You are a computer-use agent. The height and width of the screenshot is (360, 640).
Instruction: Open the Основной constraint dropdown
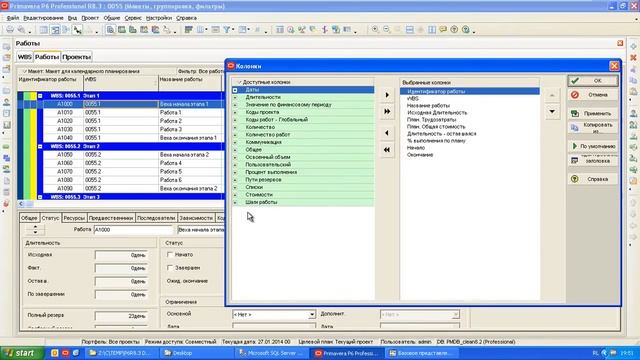click(311, 315)
